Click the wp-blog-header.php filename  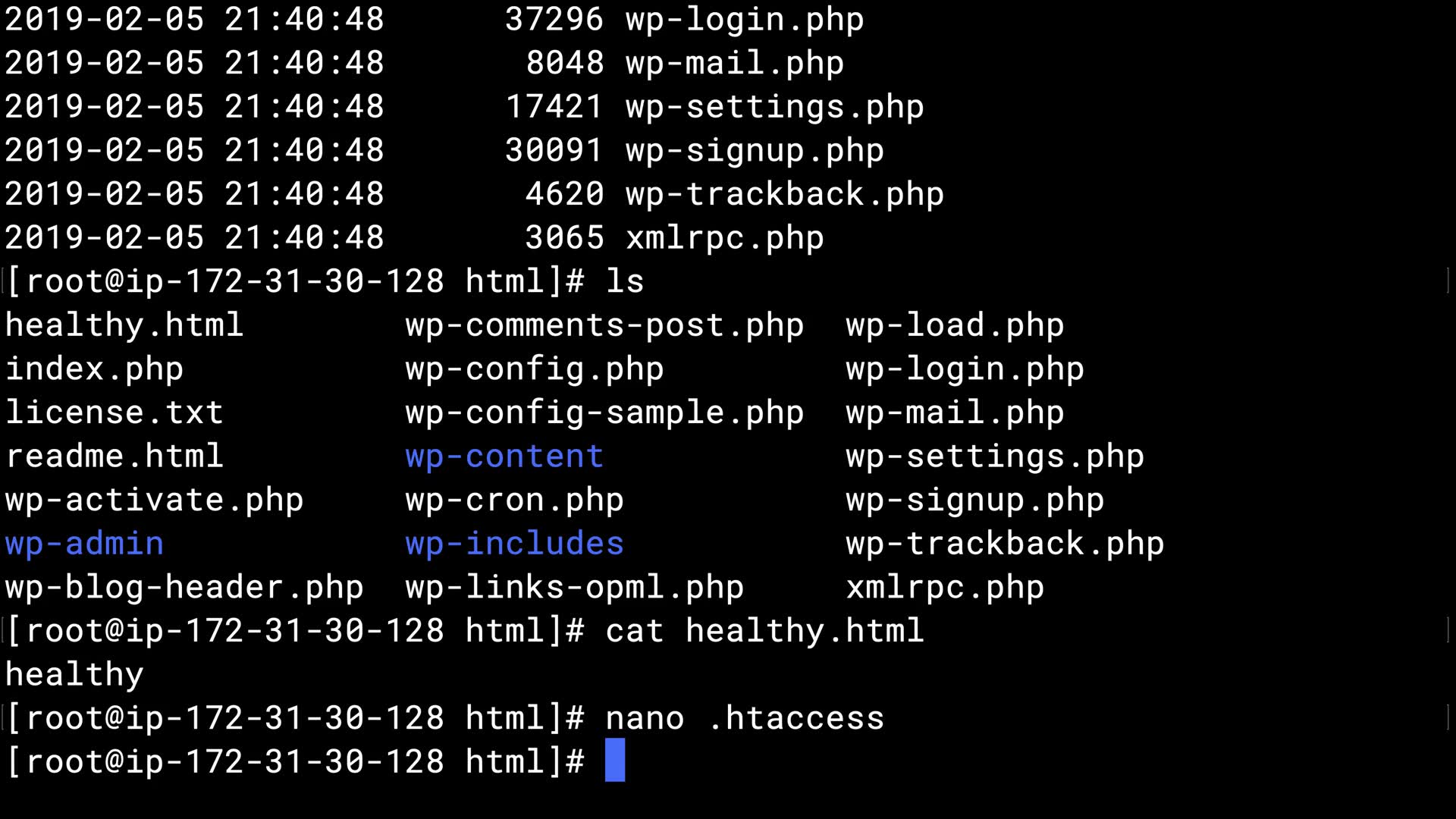coord(184,588)
